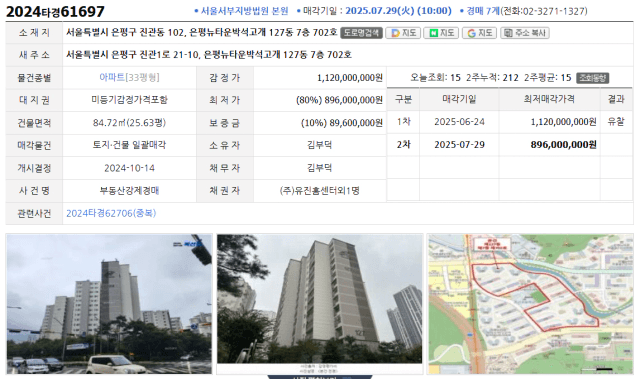Open the building 127 exterior photo thumbnail
Viewport: 640px width, 379px height.
coord(320,304)
